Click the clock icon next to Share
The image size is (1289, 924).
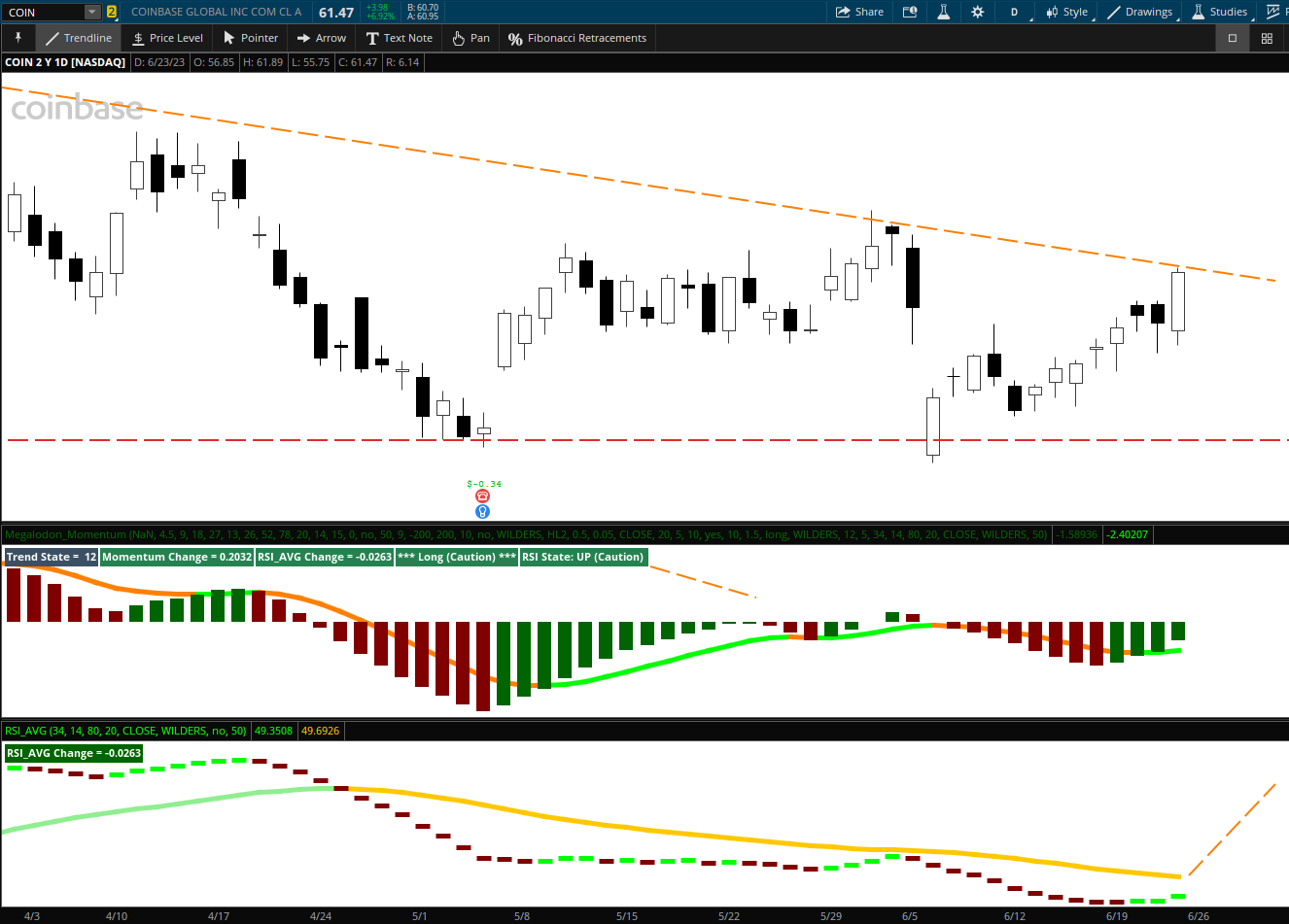pyautogui.click(x=910, y=12)
